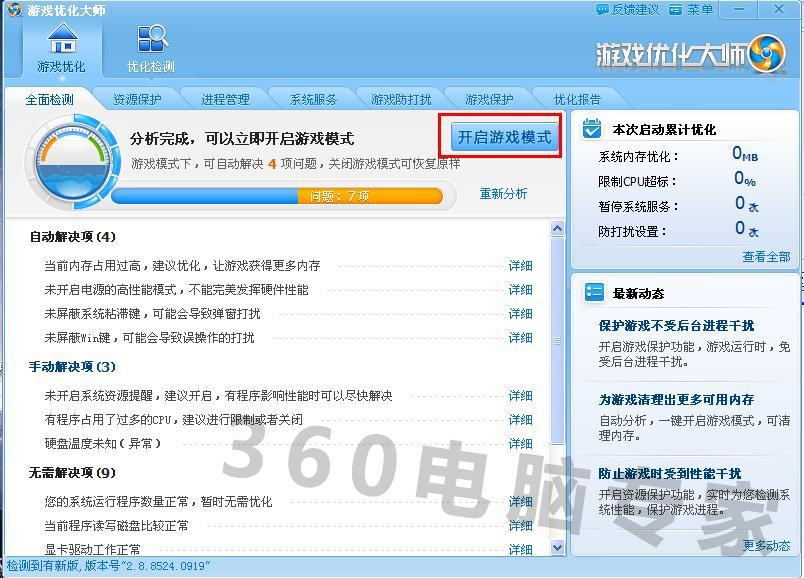Select 手动解决项 (3) section header
Viewport: 804px width, 578px height.
(72, 367)
